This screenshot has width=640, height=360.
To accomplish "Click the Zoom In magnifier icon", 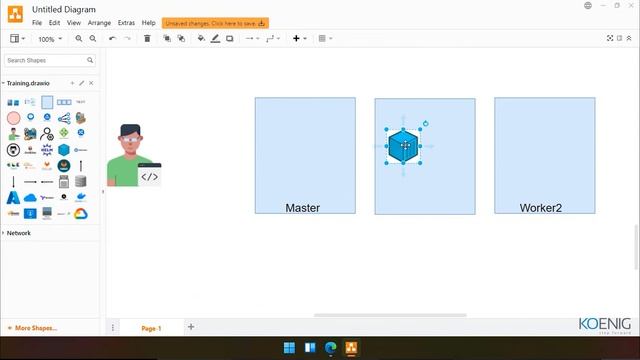I will (79, 38).
